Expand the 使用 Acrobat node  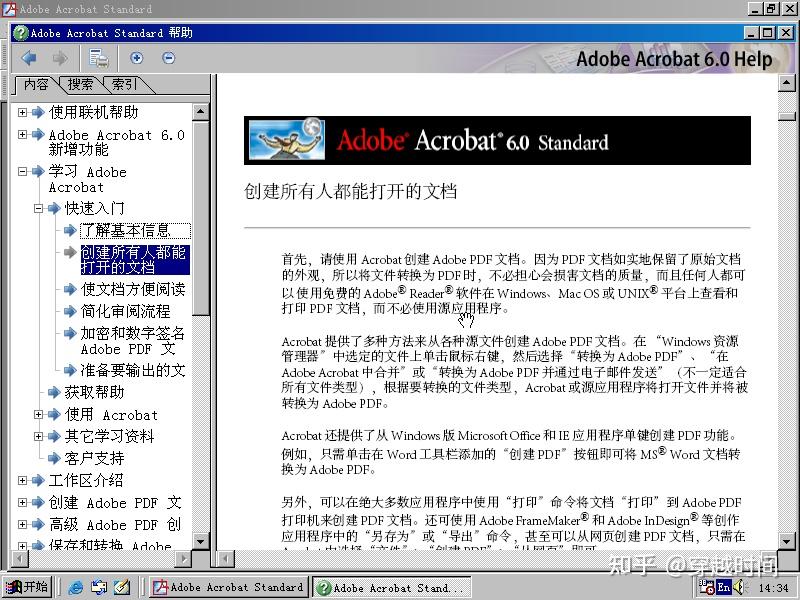38,414
